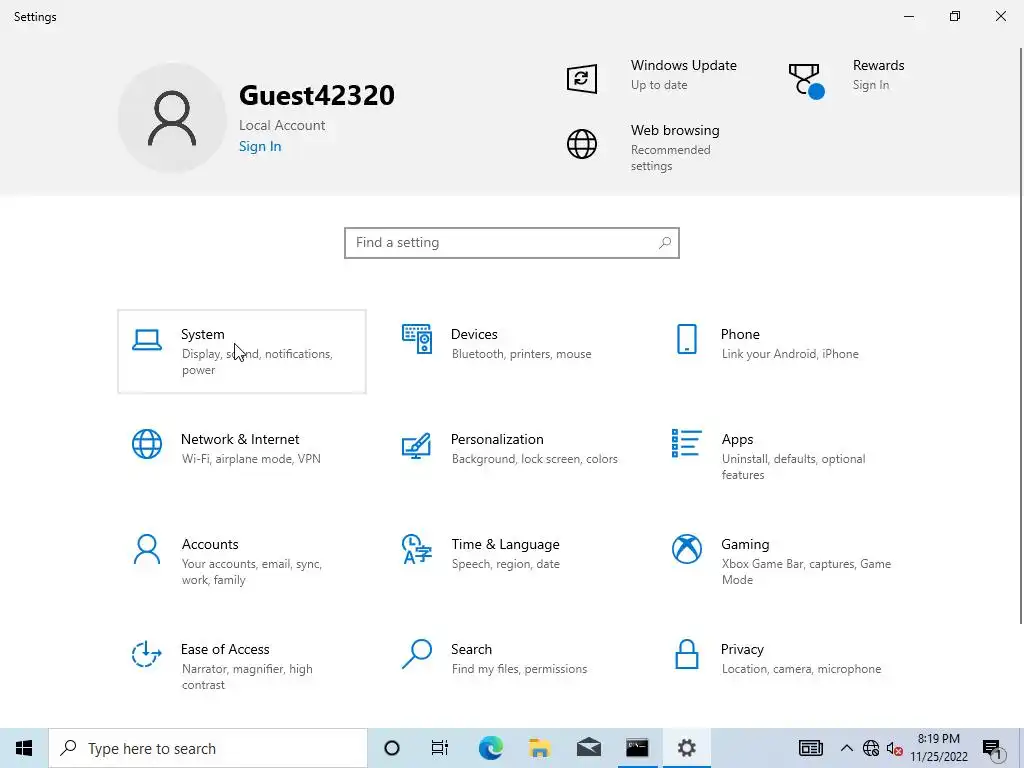The image size is (1024, 768).
Task: Click the taskbar Type here to search box
Action: (208, 748)
